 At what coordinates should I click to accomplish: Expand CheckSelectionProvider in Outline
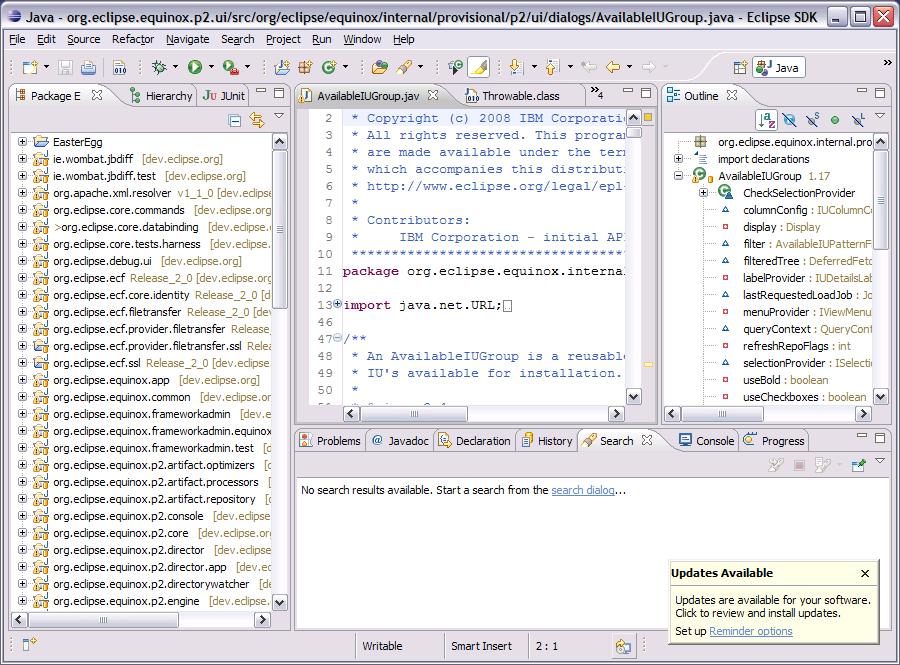tap(704, 193)
